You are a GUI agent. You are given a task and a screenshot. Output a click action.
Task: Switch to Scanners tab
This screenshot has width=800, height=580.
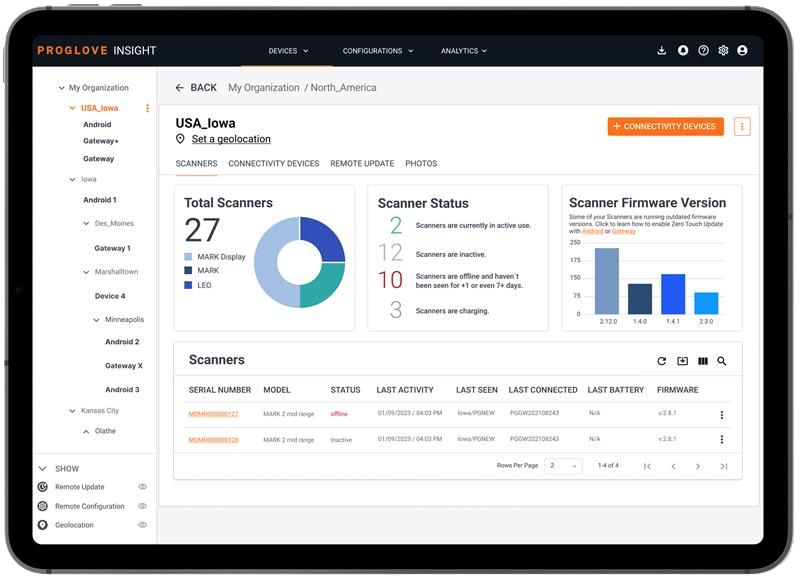(x=196, y=163)
